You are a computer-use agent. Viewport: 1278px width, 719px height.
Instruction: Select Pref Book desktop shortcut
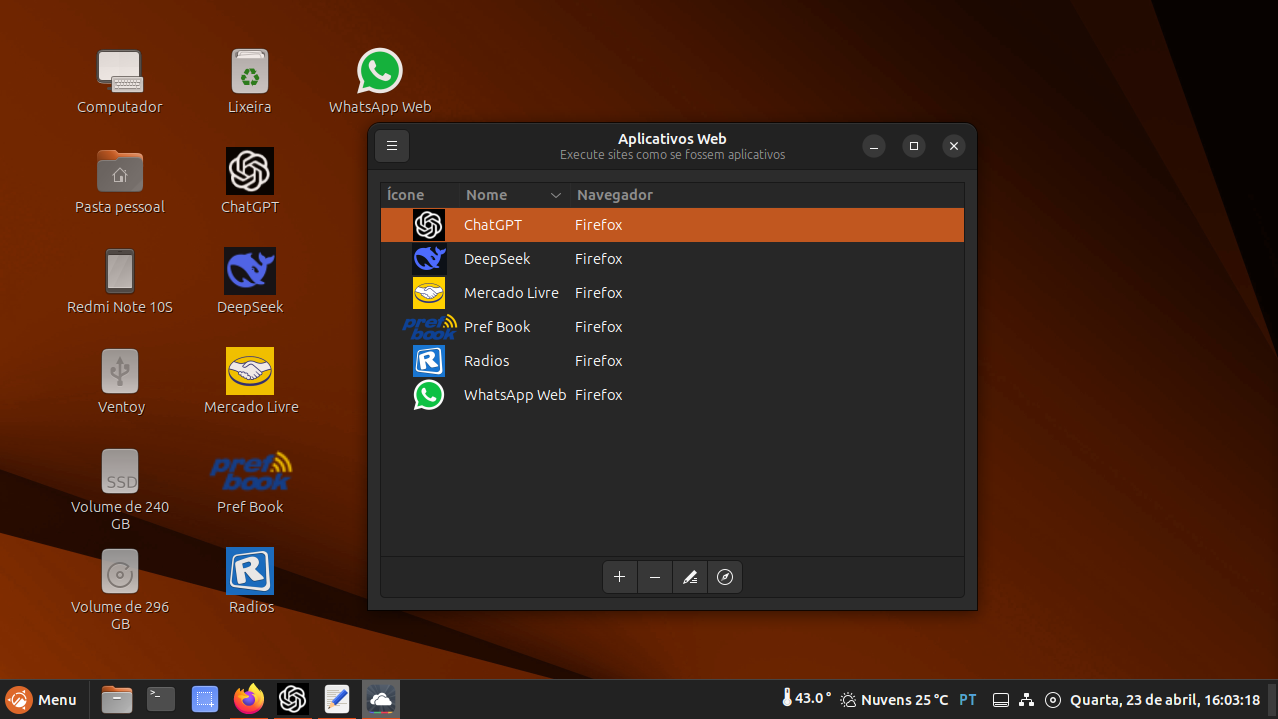click(250, 472)
